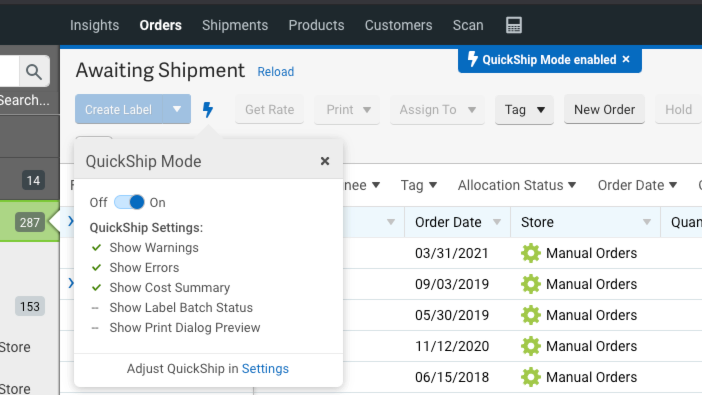
Task: Click the Hold button
Action: (x=678, y=110)
